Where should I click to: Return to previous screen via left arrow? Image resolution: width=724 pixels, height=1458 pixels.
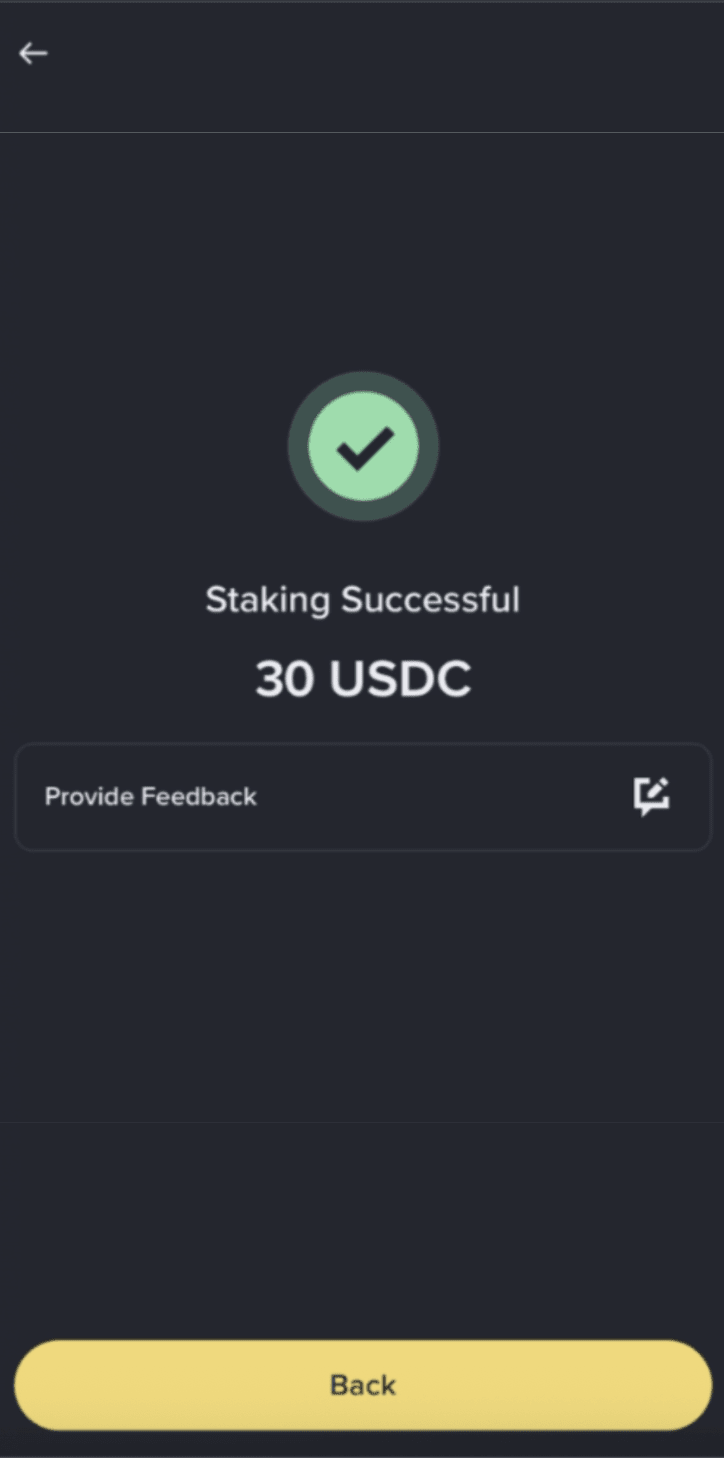pyautogui.click(x=33, y=53)
